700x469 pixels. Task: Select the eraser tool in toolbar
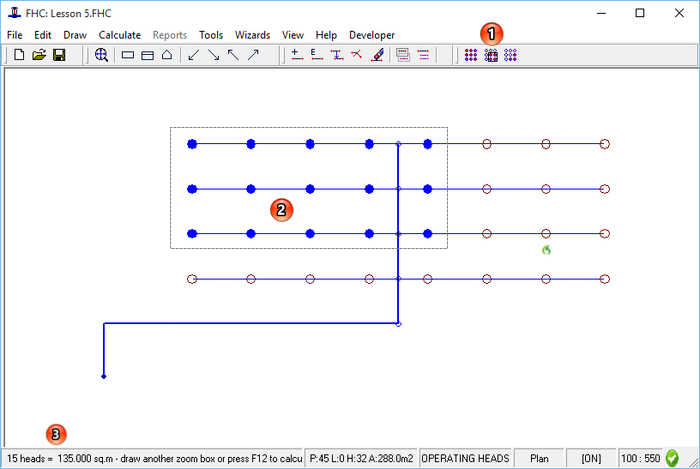[376, 56]
